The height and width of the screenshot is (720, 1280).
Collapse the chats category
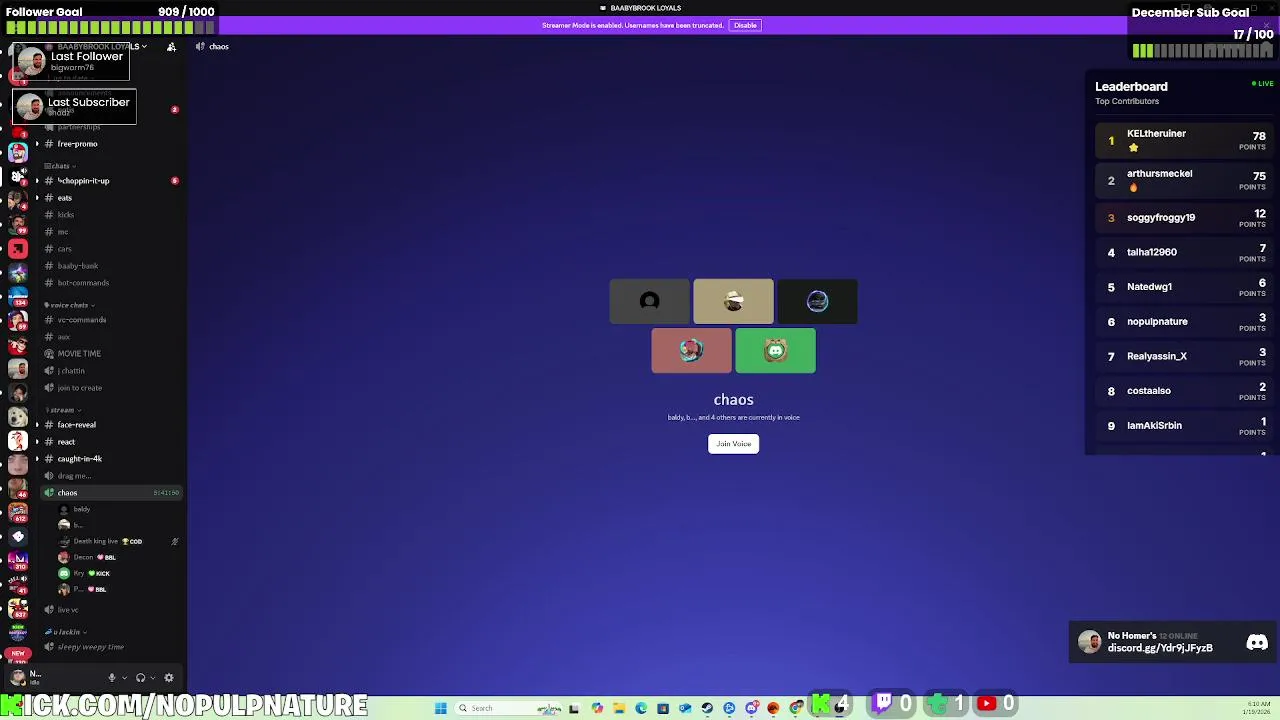tap(58, 166)
